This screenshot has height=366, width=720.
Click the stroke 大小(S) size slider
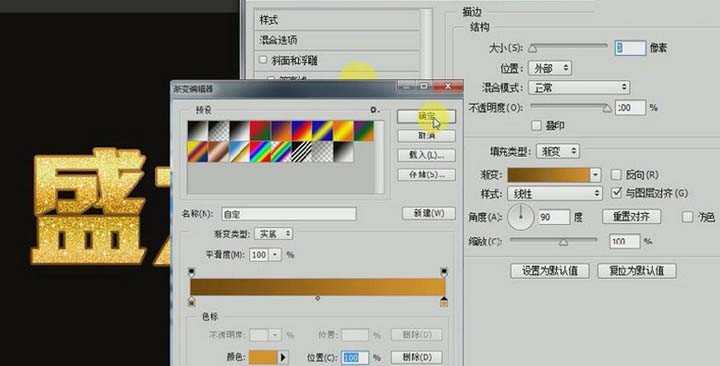coord(569,46)
